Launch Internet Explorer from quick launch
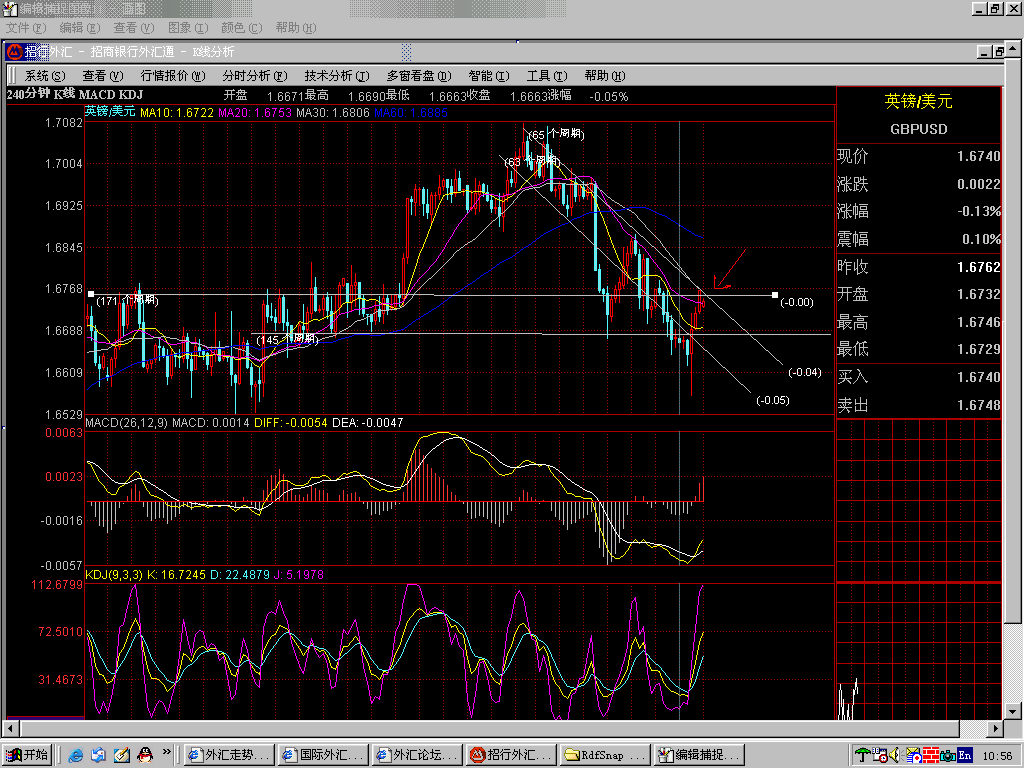 pos(76,755)
